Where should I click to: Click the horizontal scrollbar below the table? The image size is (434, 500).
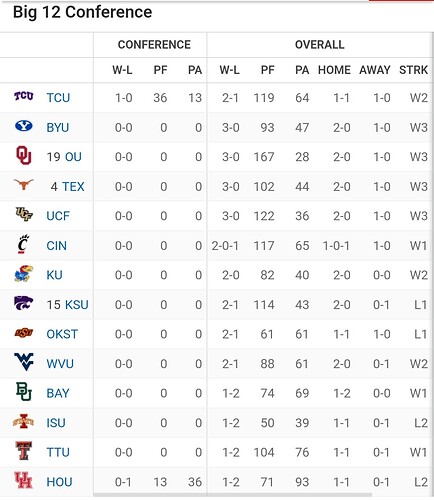[x=233, y=495]
